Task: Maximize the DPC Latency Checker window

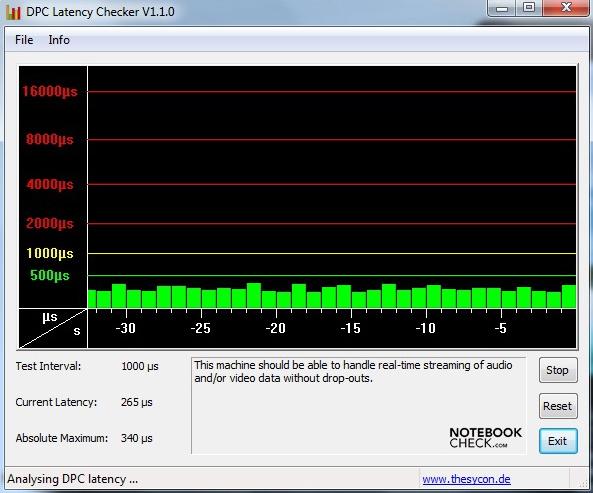Action: (x=529, y=8)
